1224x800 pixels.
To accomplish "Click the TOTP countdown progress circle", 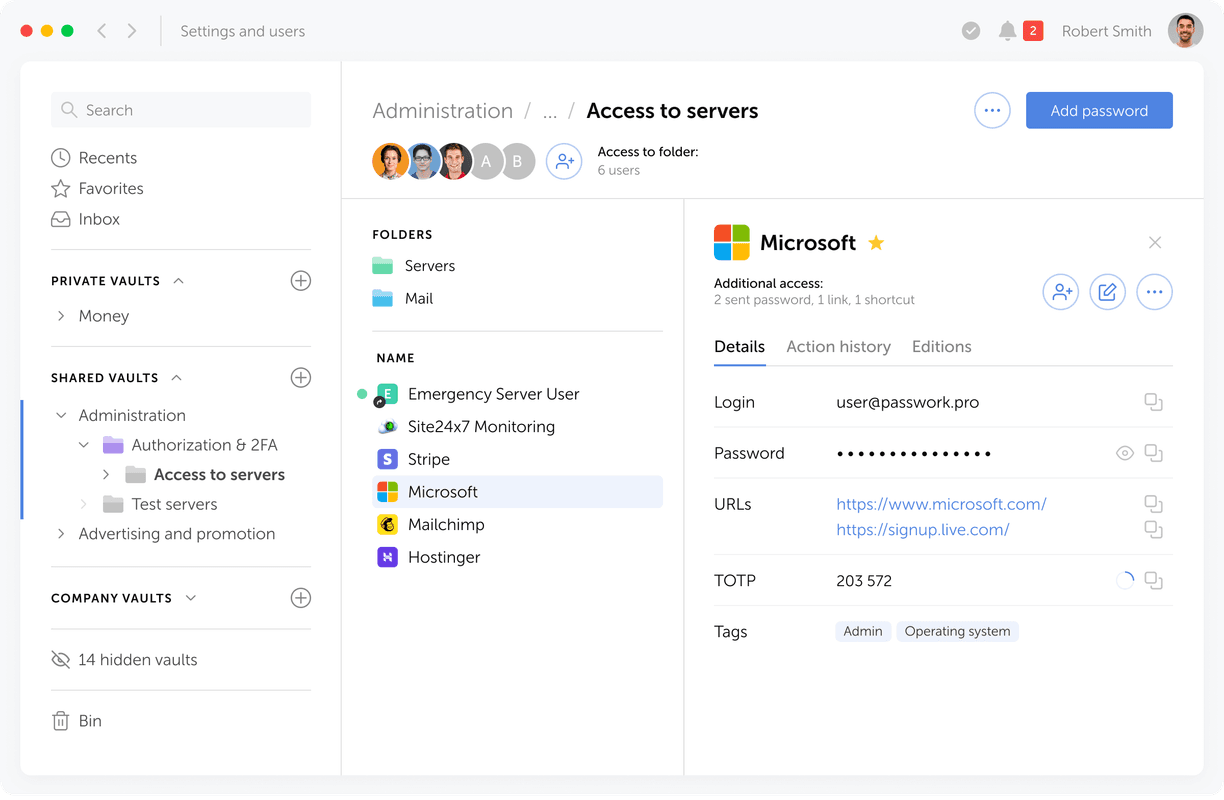I will coord(1125,581).
